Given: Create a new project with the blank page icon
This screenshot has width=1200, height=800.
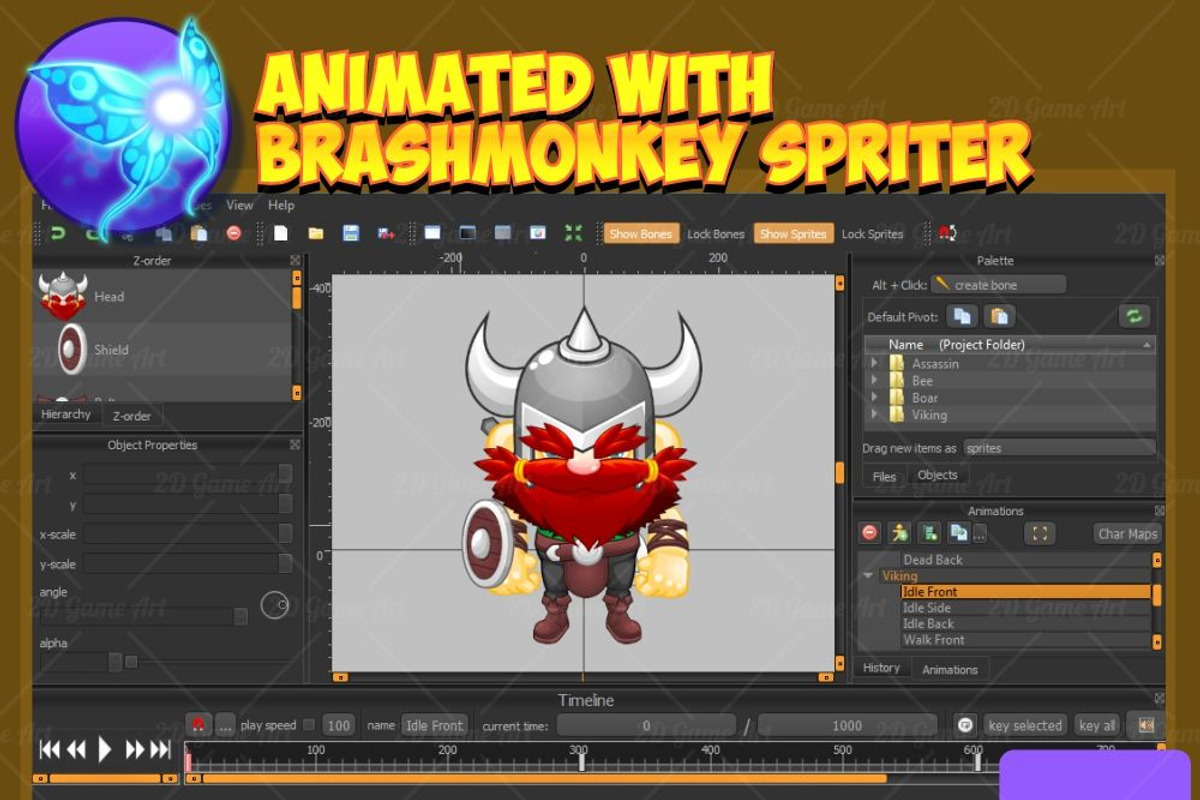Looking at the screenshot, I should click(281, 233).
